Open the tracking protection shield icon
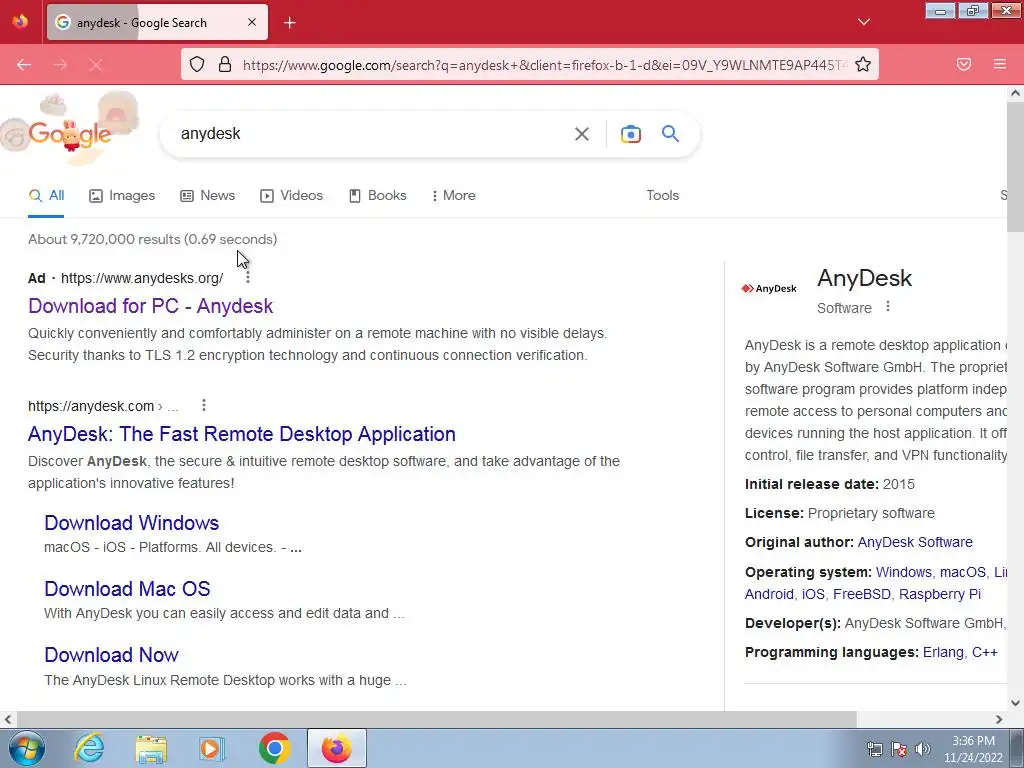This screenshot has height=768, width=1024. pos(197,64)
